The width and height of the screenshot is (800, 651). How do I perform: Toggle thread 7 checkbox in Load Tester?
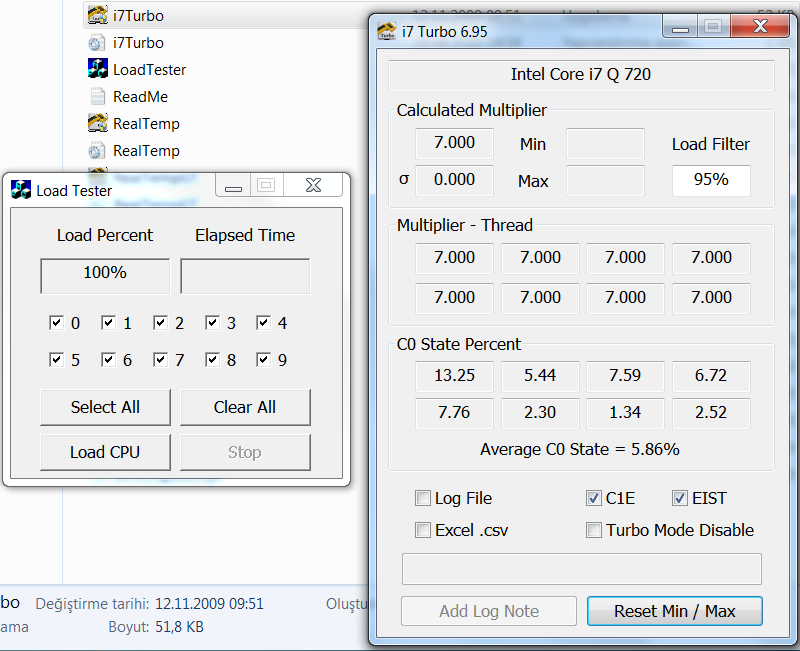pos(160,360)
